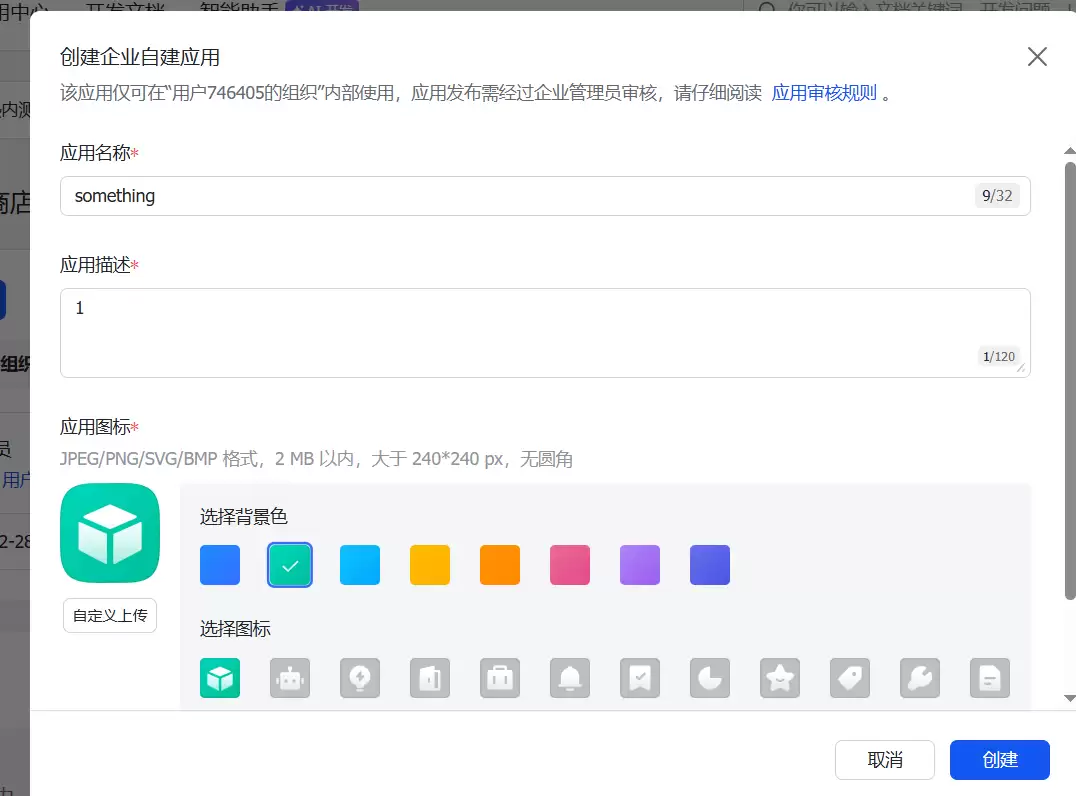
Task: Choose the yellow background color
Action: click(x=430, y=565)
